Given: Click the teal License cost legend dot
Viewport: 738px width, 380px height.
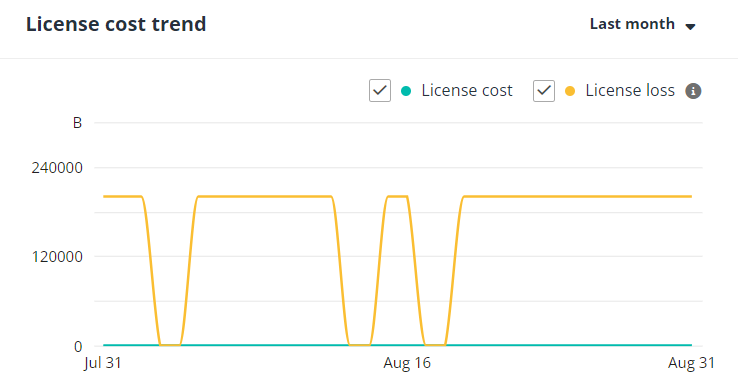Looking at the screenshot, I should (x=406, y=91).
